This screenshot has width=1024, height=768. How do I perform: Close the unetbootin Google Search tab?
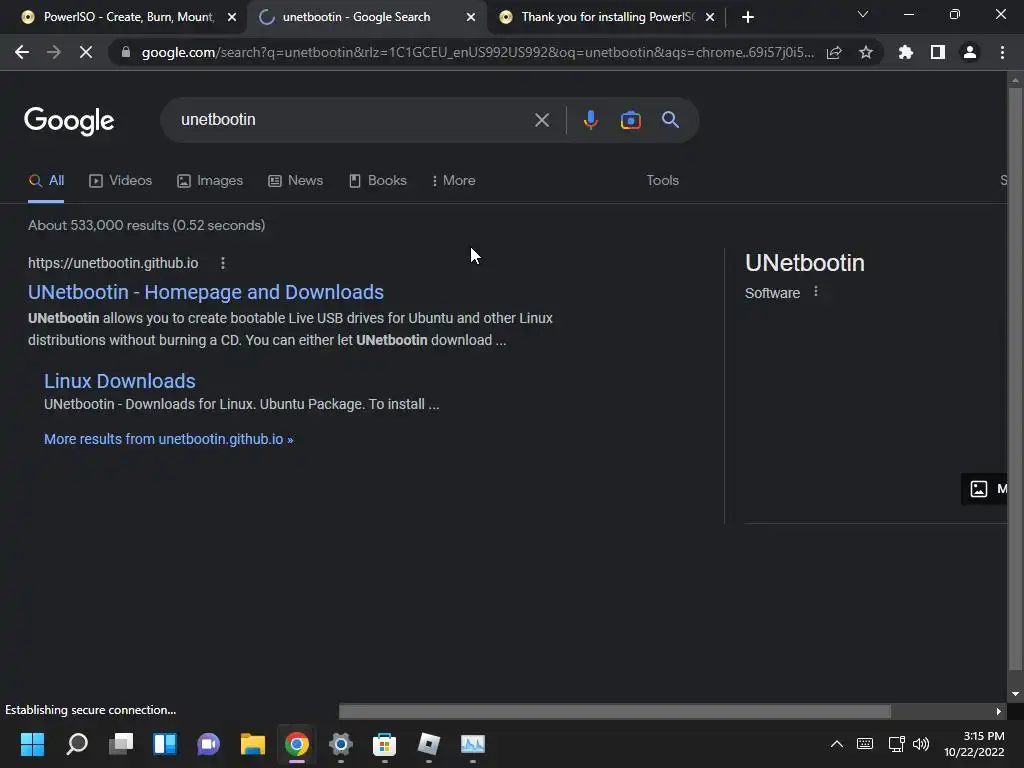(x=471, y=17)
